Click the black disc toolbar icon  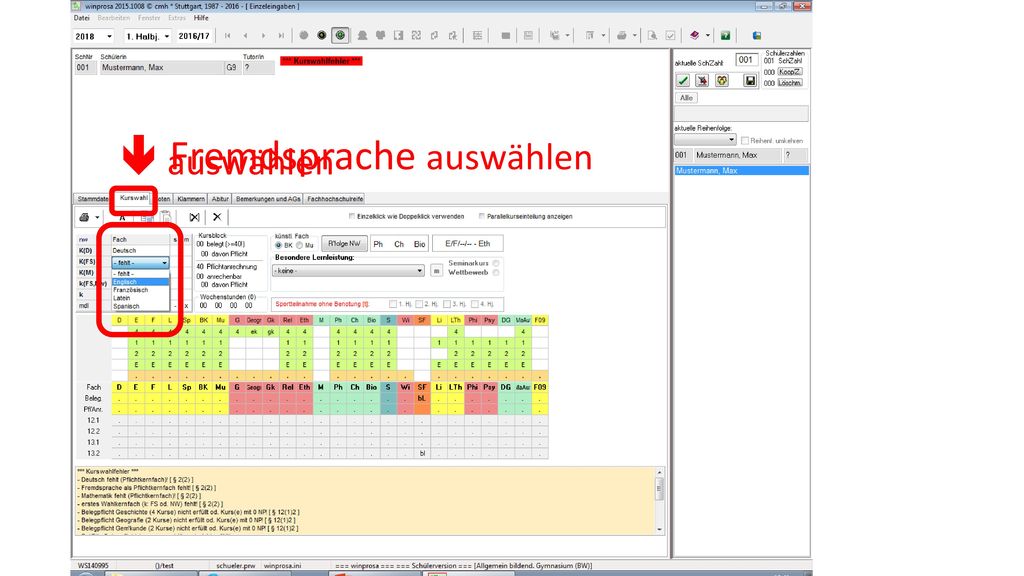pos(322,35)
